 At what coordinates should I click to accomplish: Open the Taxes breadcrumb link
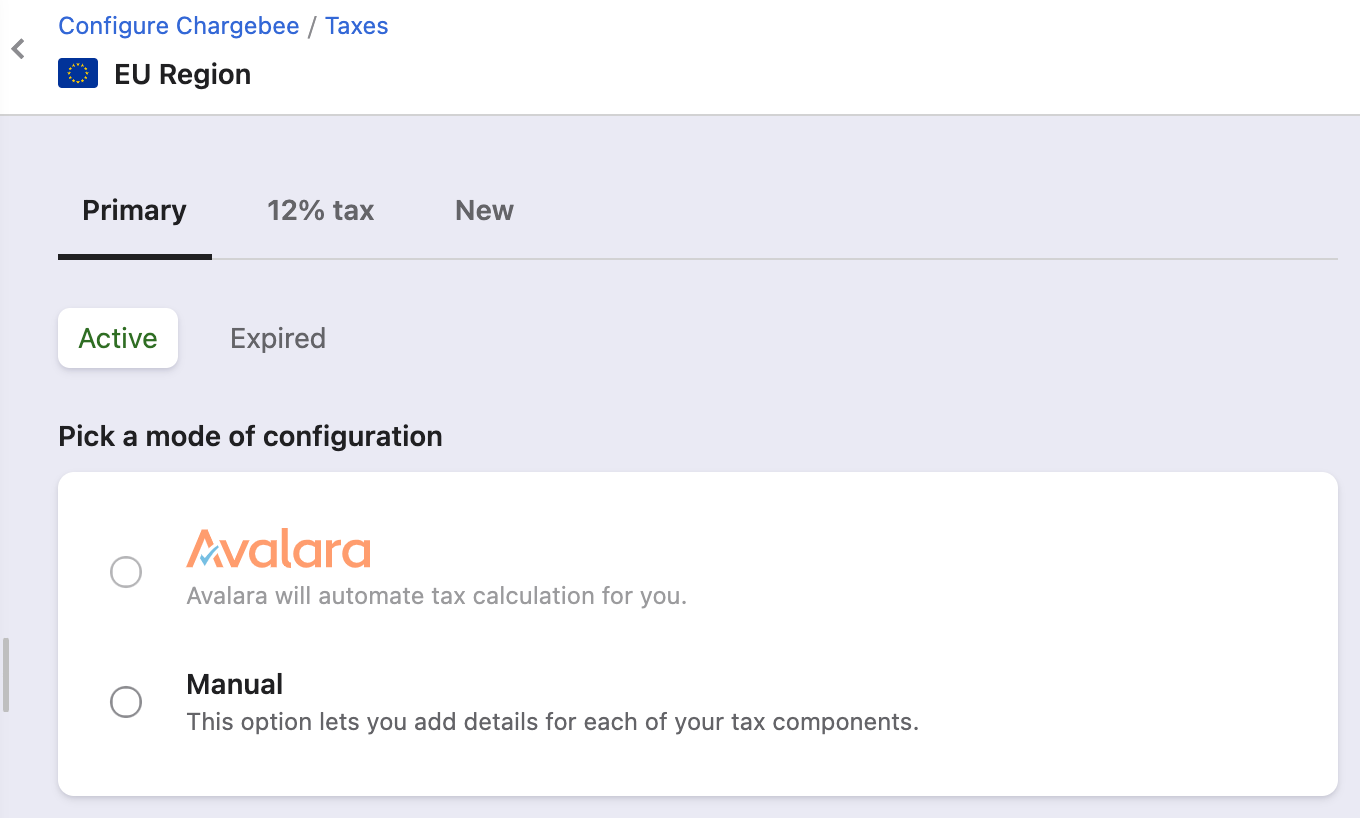(357, 26)
